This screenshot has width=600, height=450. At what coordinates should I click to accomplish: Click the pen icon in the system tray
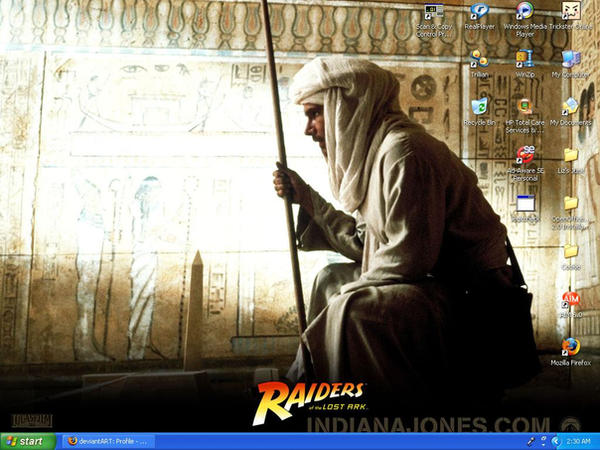coord(531,442)
